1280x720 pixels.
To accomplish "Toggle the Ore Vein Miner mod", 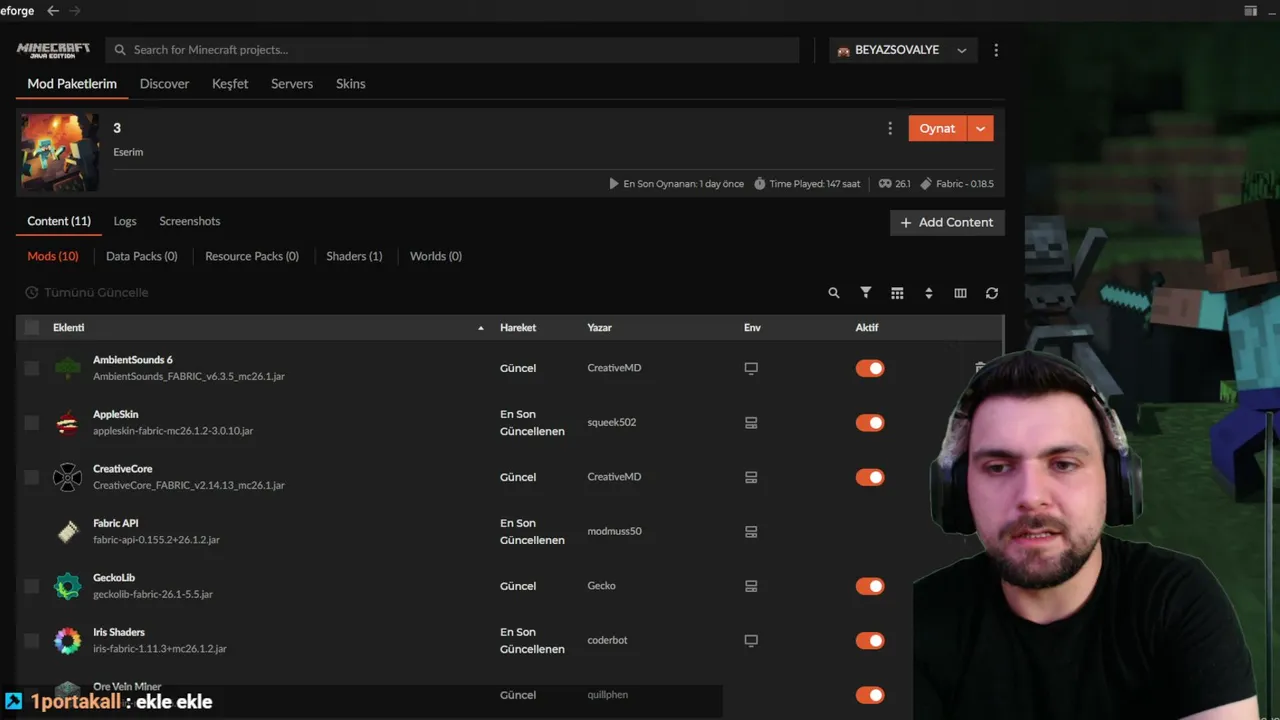I will (870, 695).
